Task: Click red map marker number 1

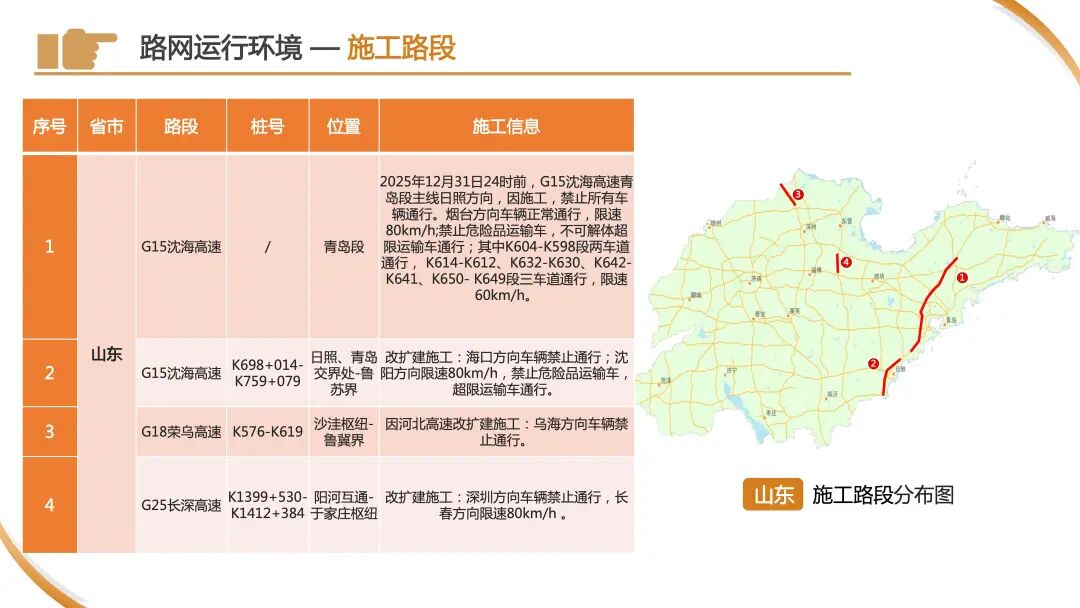Action: point(962,277)
